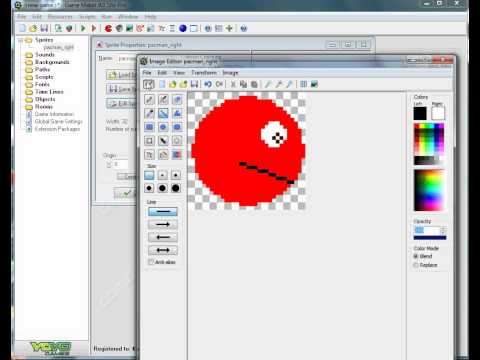Open Image Editor Edit menu
Screen dimensions: 480x360
coord(162,73)
